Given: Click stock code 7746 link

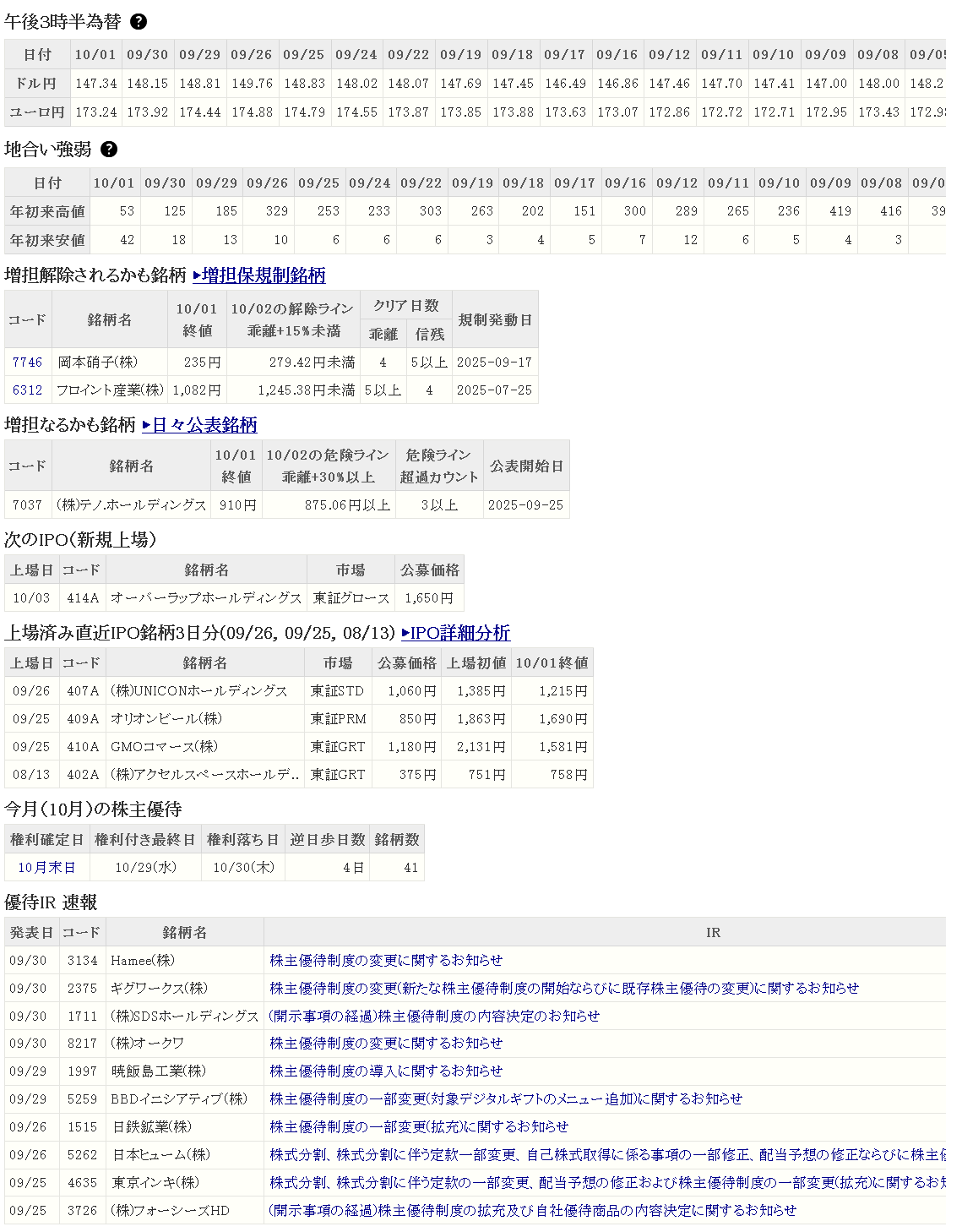Looking at the screenshot, I should (27, 363).
